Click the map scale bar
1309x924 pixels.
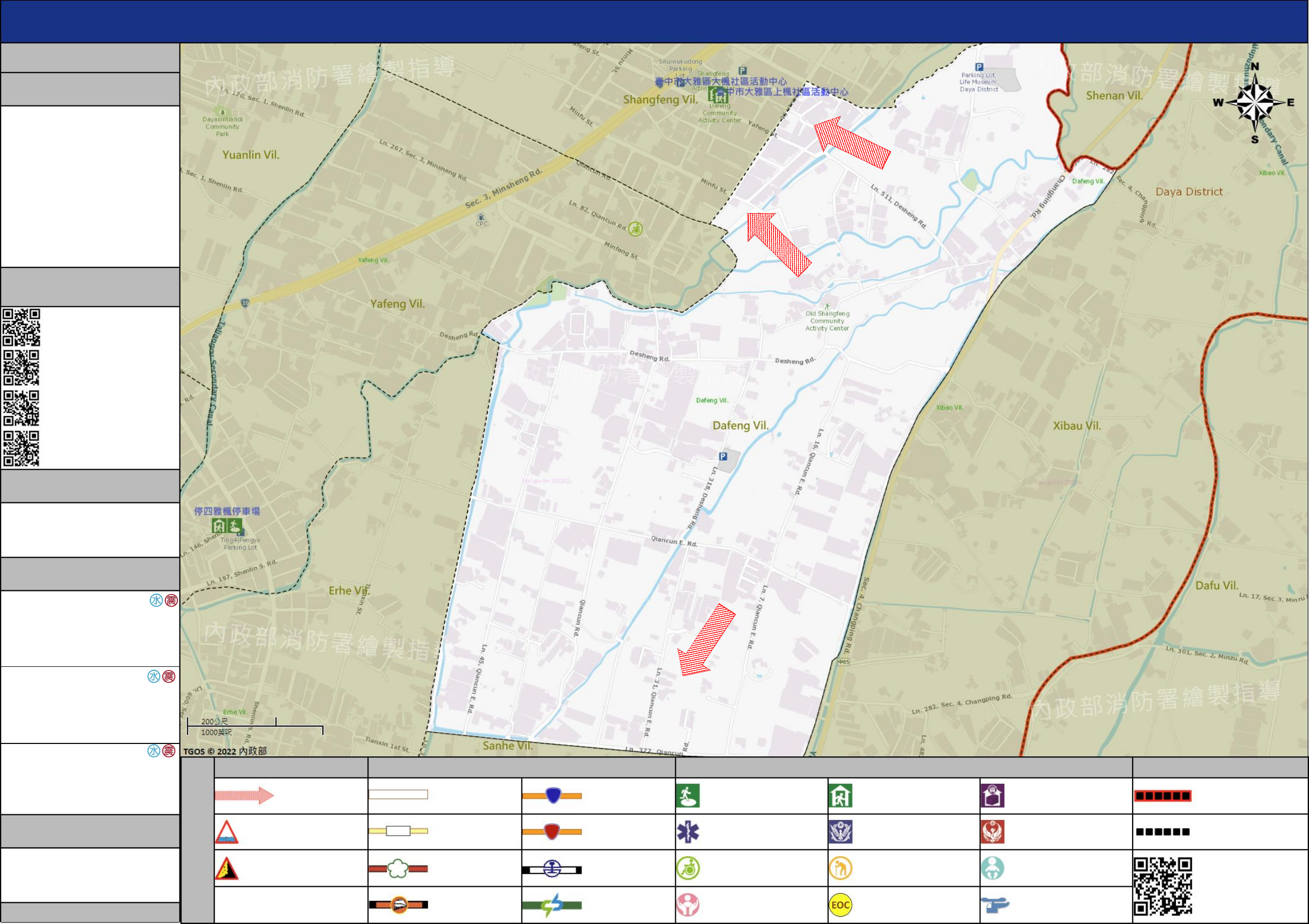tap(256, 726)
